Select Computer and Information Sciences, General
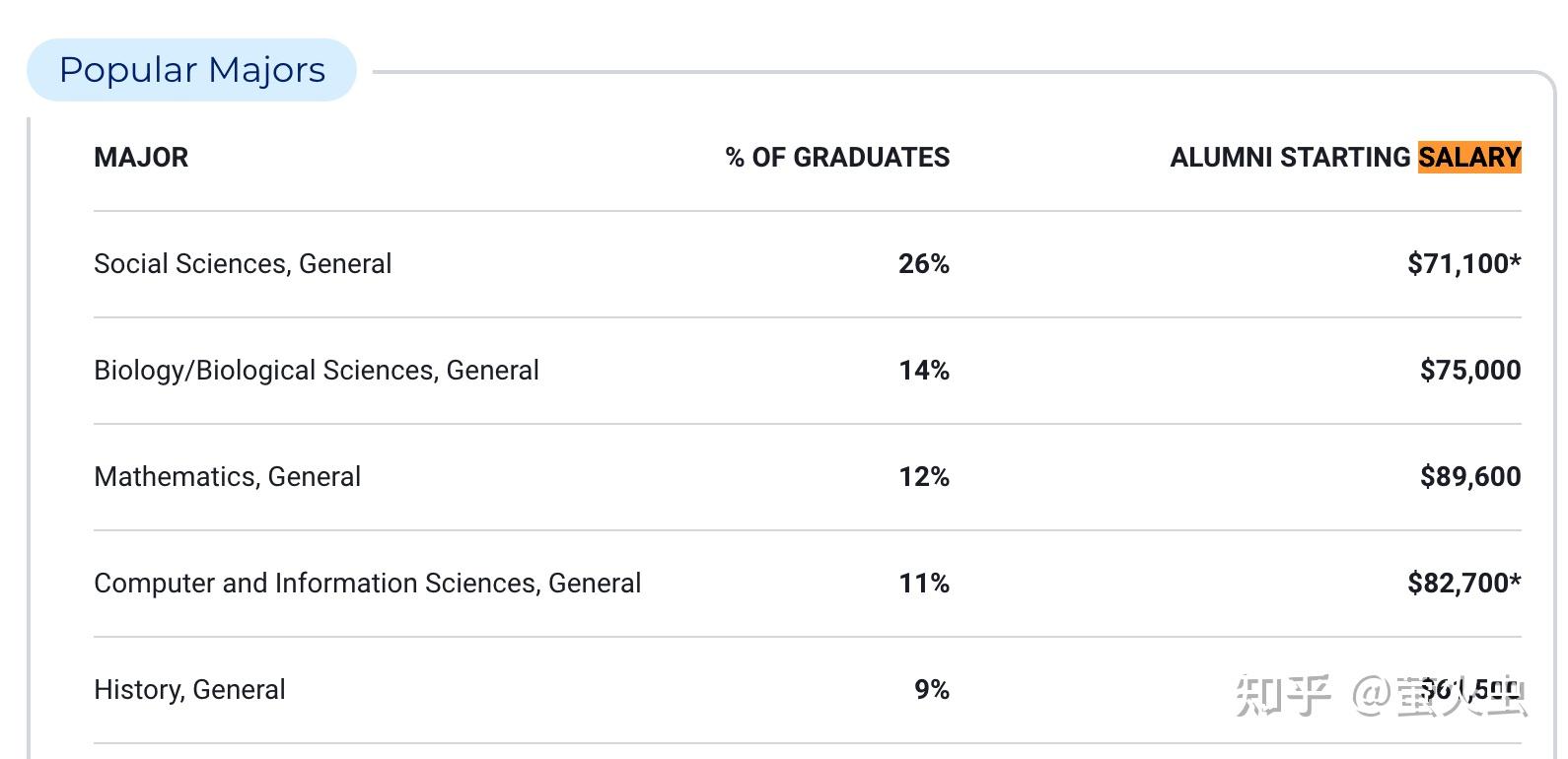Screen dimensions: 1568x759 pyautogui.click(x=367, y=584)
